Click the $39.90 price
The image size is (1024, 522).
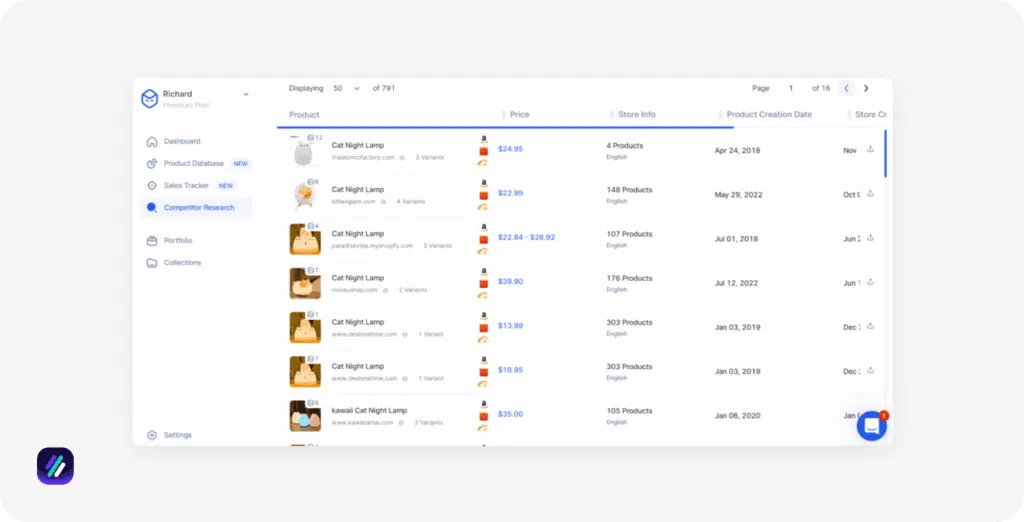pos(511,282)
